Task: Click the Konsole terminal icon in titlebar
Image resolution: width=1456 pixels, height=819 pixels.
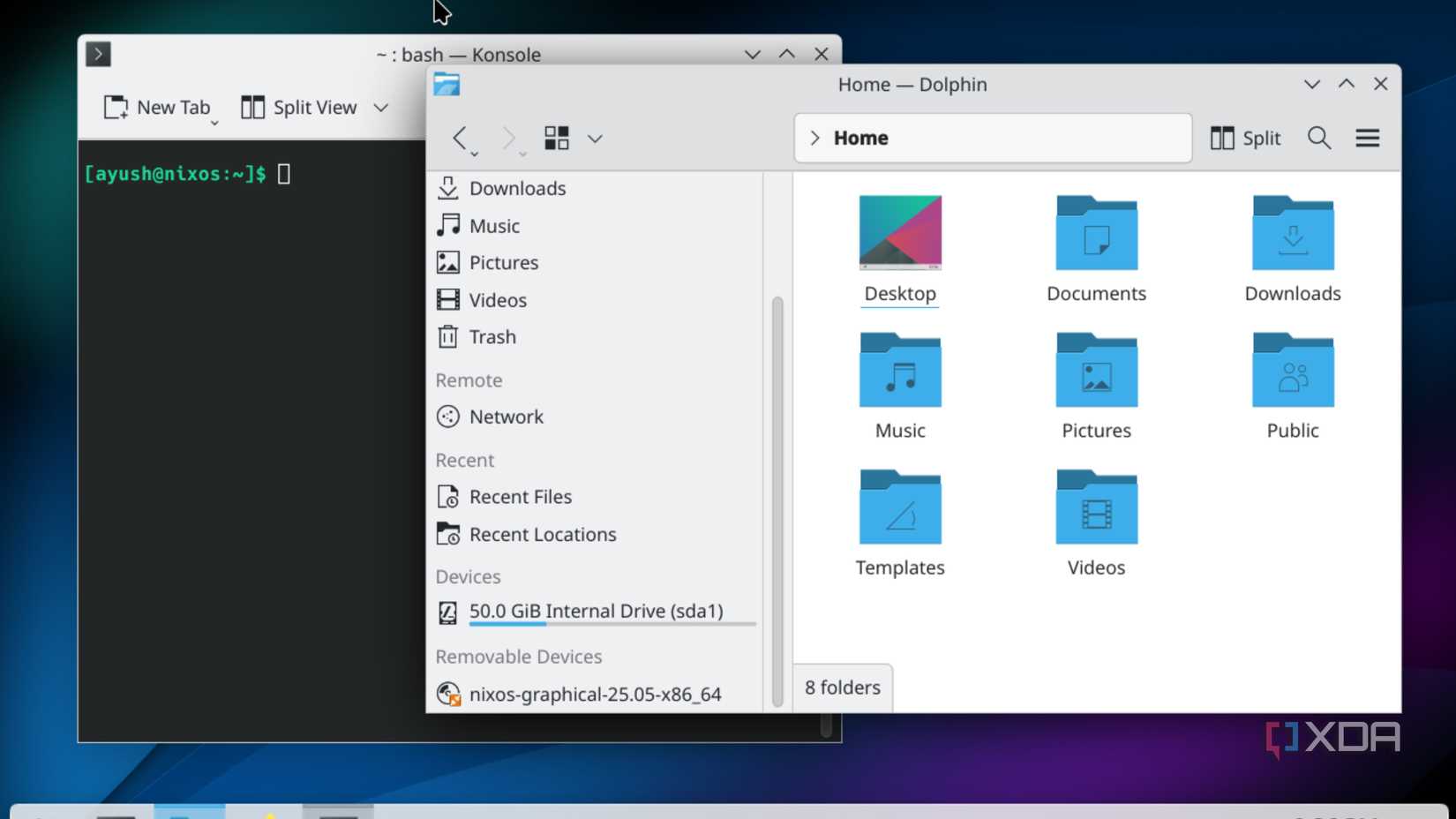Action: pos(98,54)
